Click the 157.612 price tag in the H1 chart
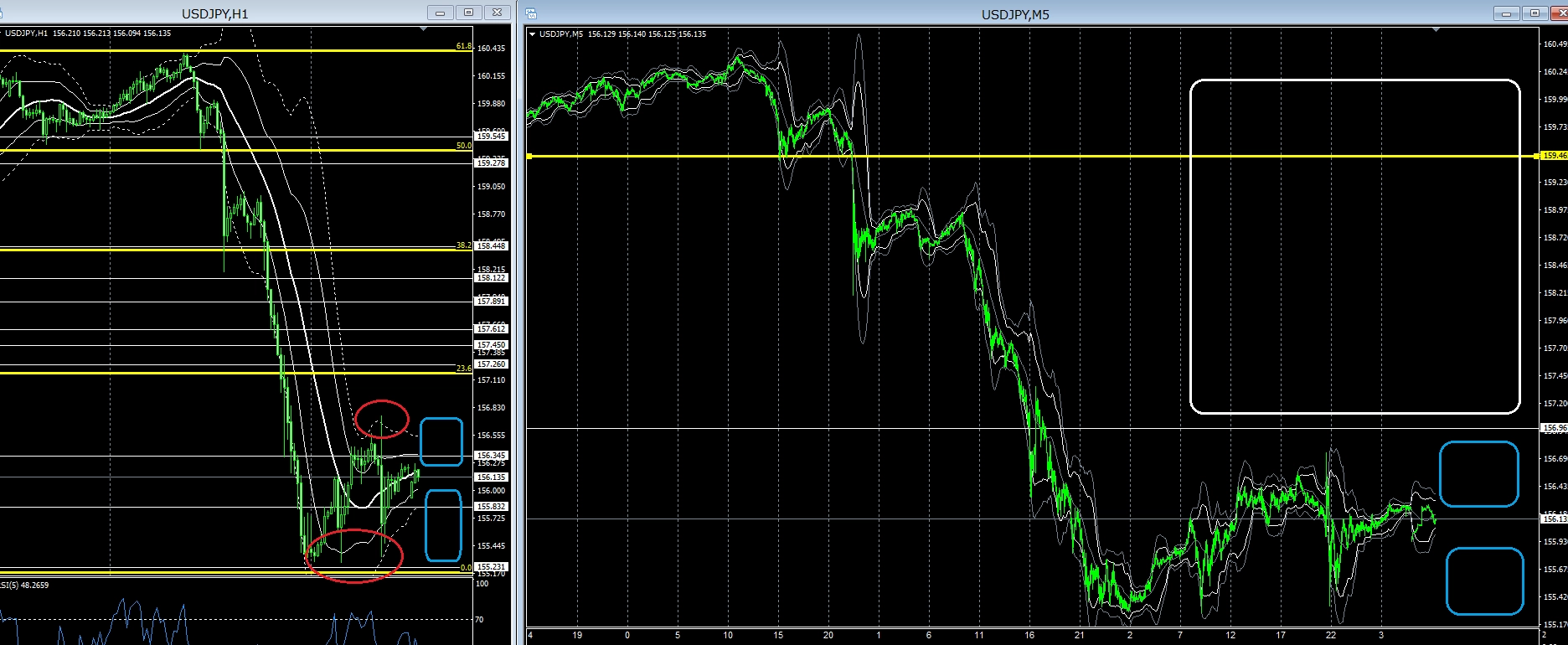The image size is (1568, 645). [492, 329]
